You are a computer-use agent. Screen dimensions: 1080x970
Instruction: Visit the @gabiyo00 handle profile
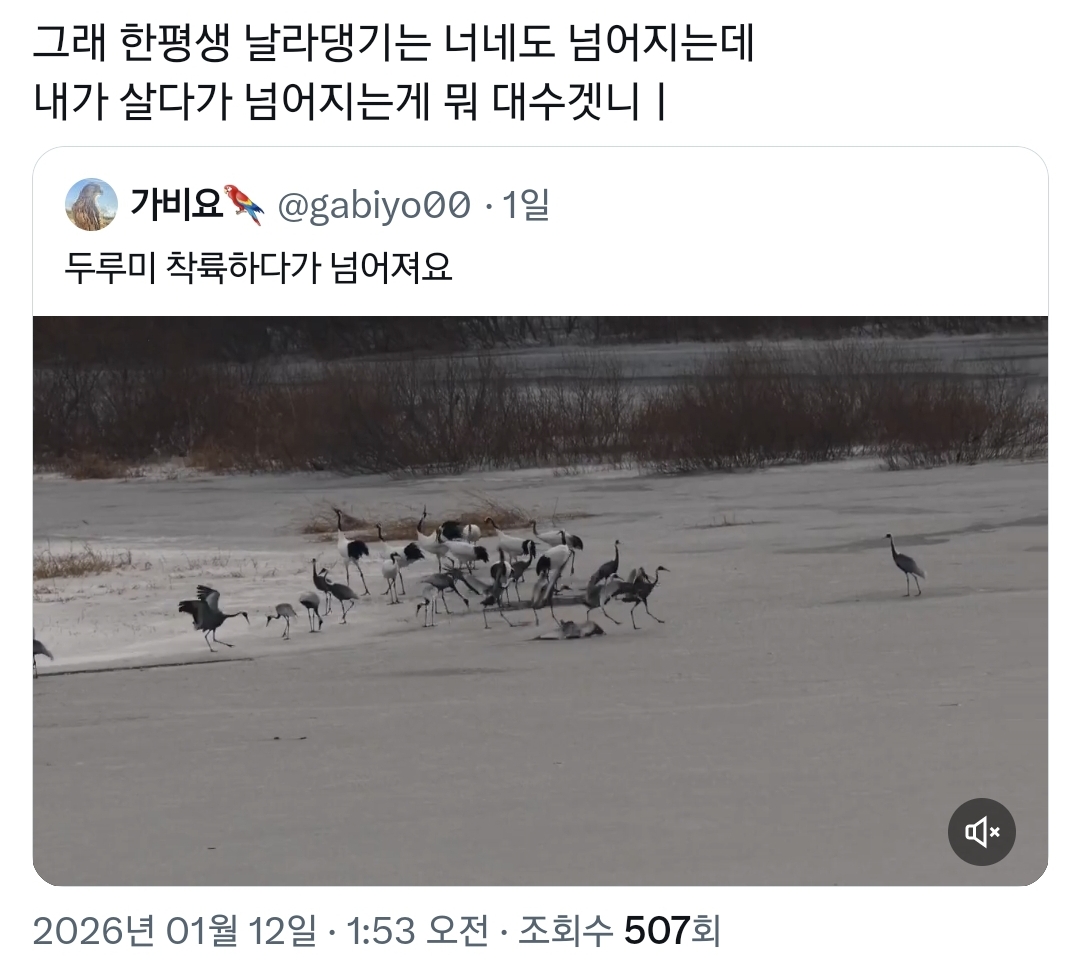pyautogui.click(x=374, y=205)
